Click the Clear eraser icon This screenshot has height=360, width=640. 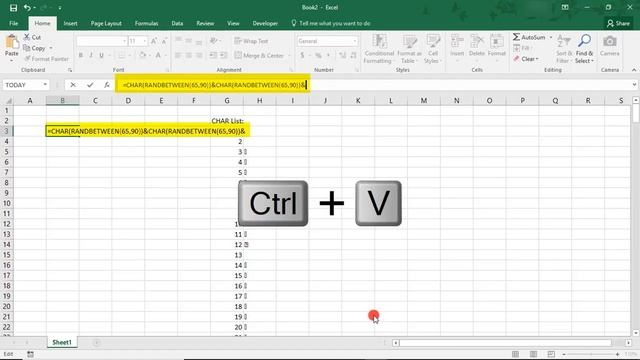coord(516,59)
